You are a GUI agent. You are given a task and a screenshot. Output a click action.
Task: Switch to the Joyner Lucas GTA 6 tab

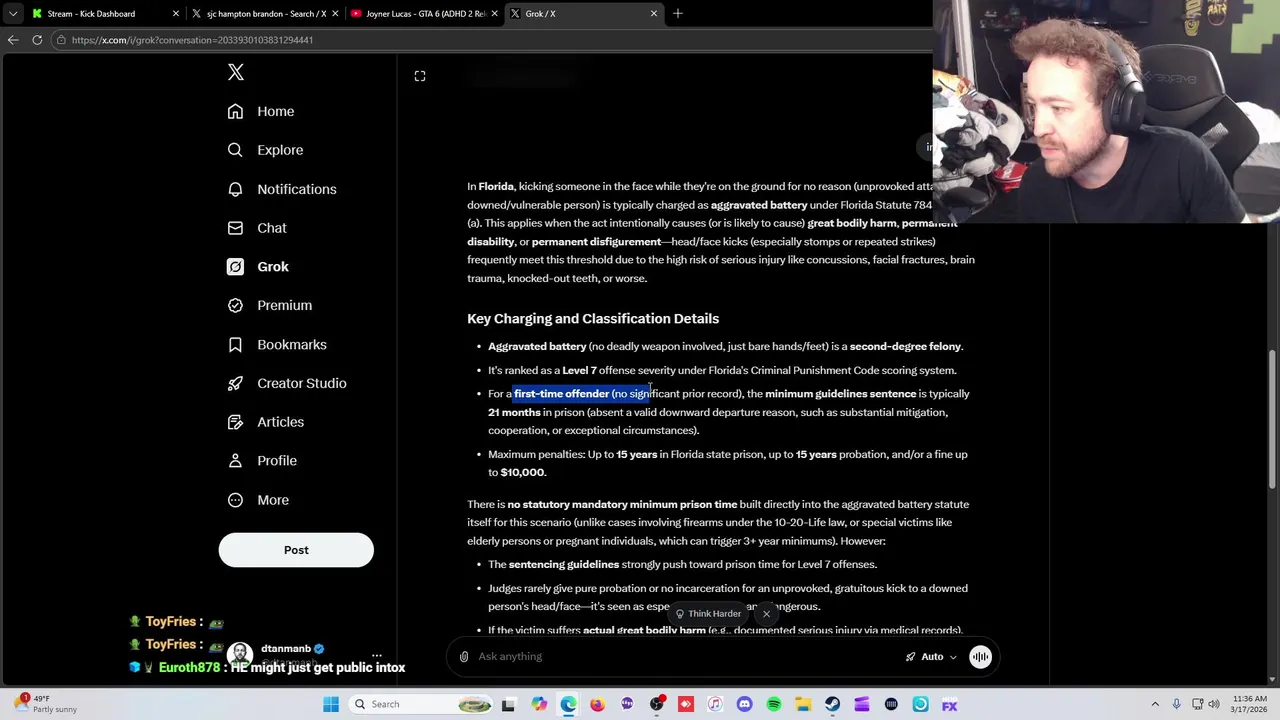424,14
